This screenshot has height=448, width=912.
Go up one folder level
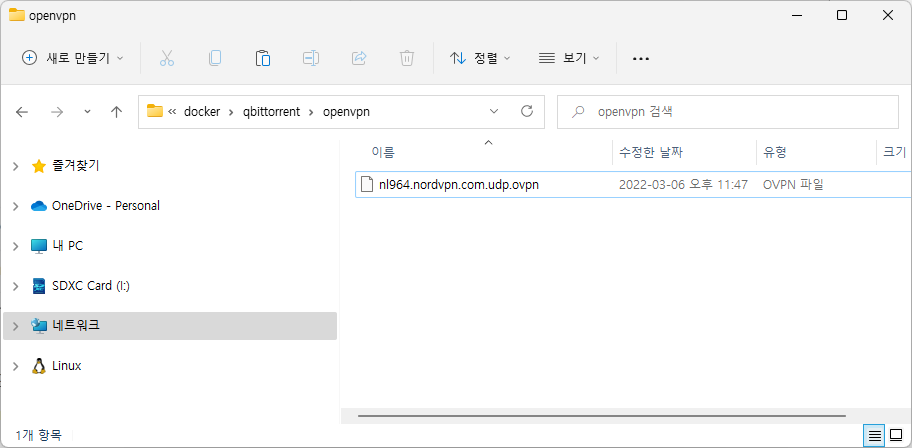tap(116, 112)
